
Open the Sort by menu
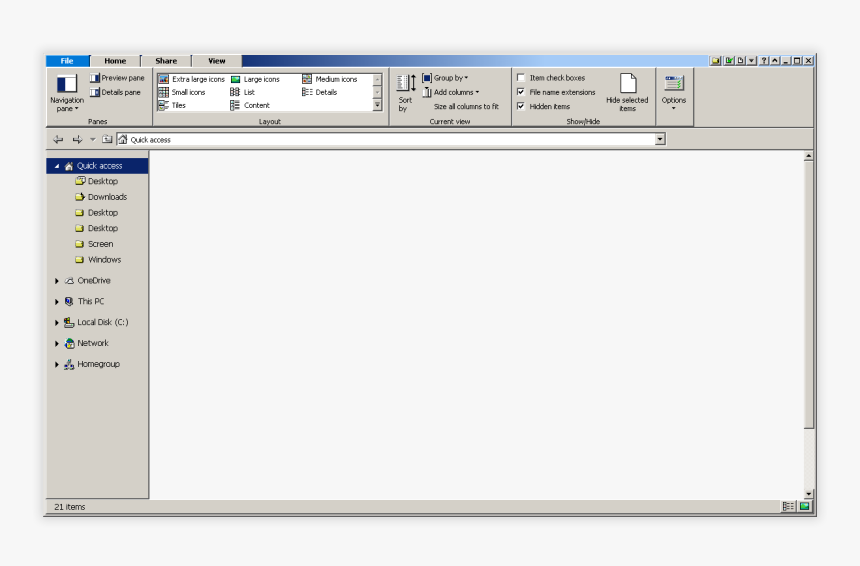406,93
